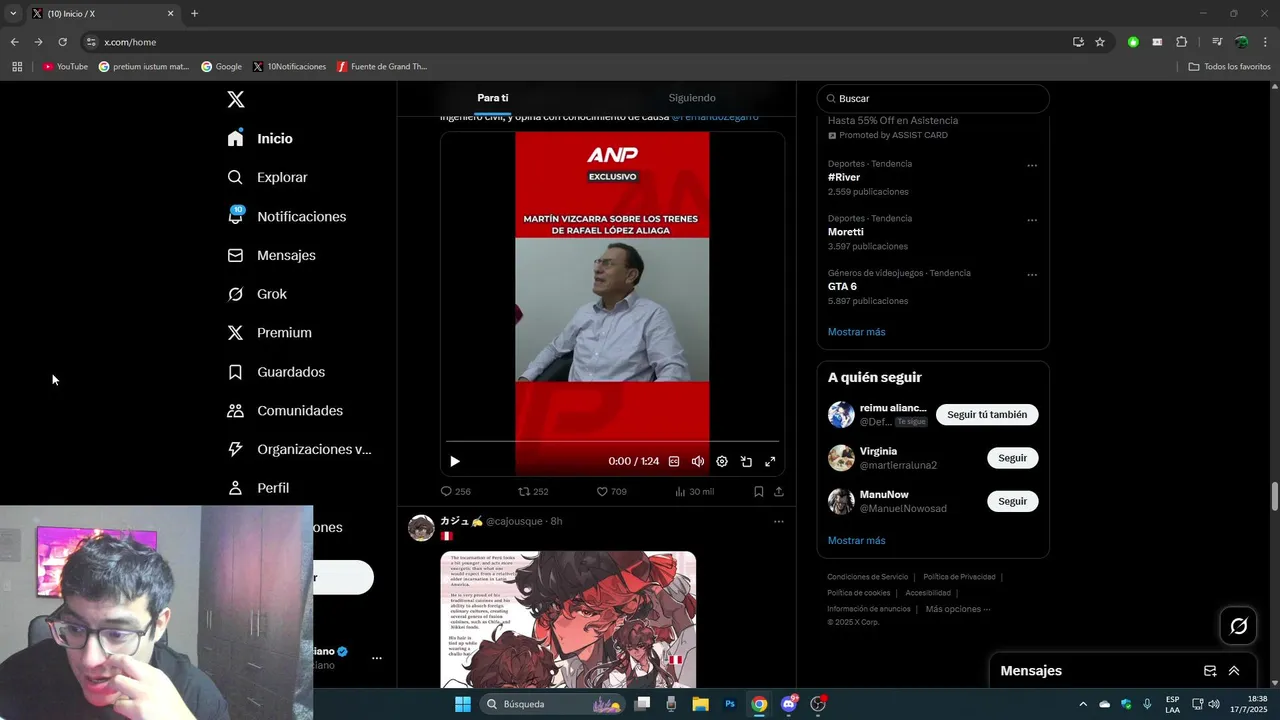Reload the page in Chrome
This screenshot has width=1280, height=720.
click(x=62, y=42)
